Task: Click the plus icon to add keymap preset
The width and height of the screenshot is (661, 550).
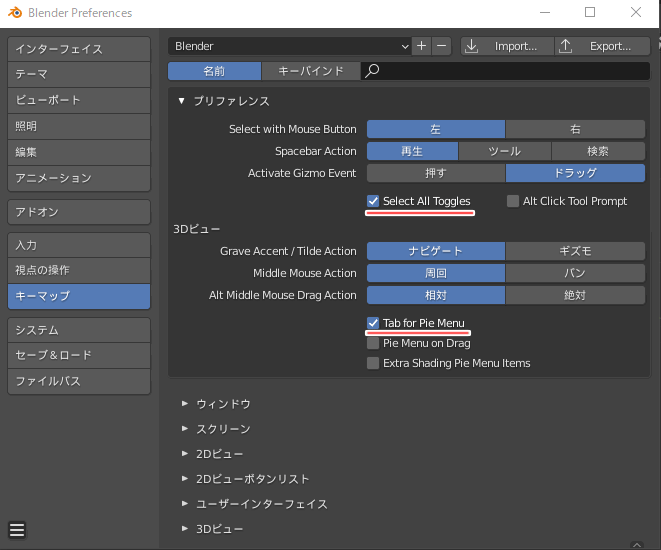Action: [x=422, y=46]
